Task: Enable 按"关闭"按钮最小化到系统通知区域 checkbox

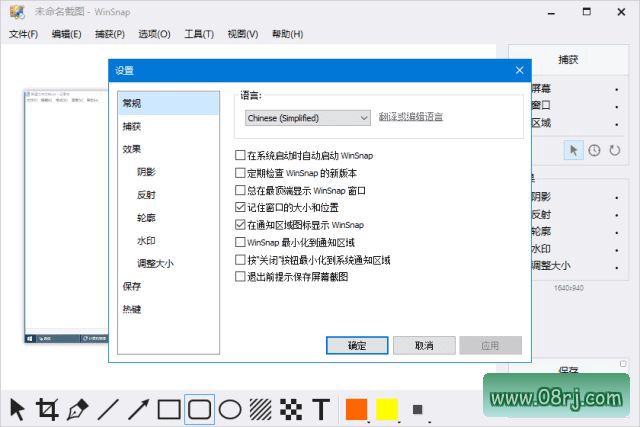Action: 240,260
